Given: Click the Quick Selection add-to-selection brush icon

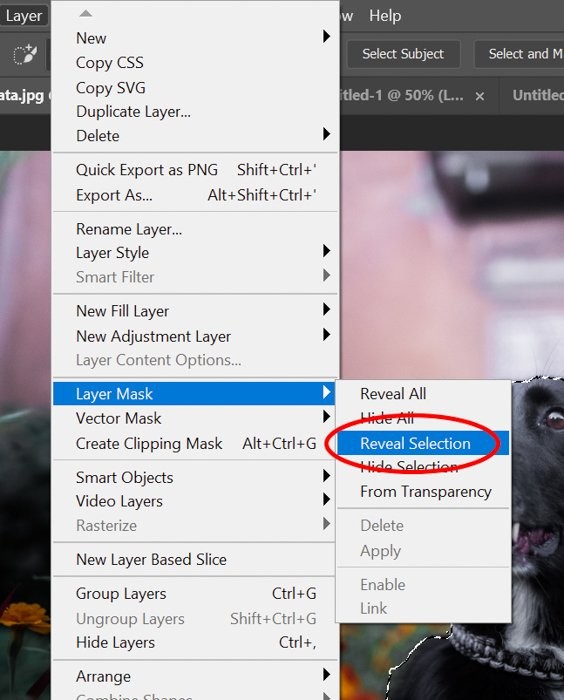Looking at the screenshot, I should click(24, 55).
